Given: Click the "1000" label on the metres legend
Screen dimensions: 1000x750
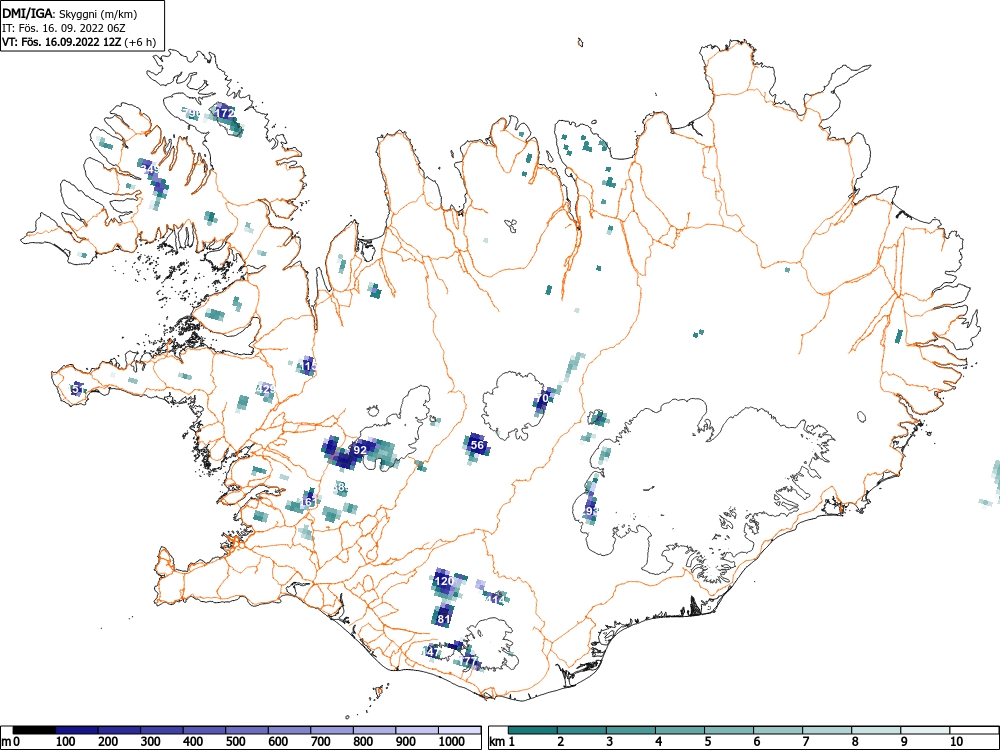Looking at the screenshot, I should coord(452,742).
